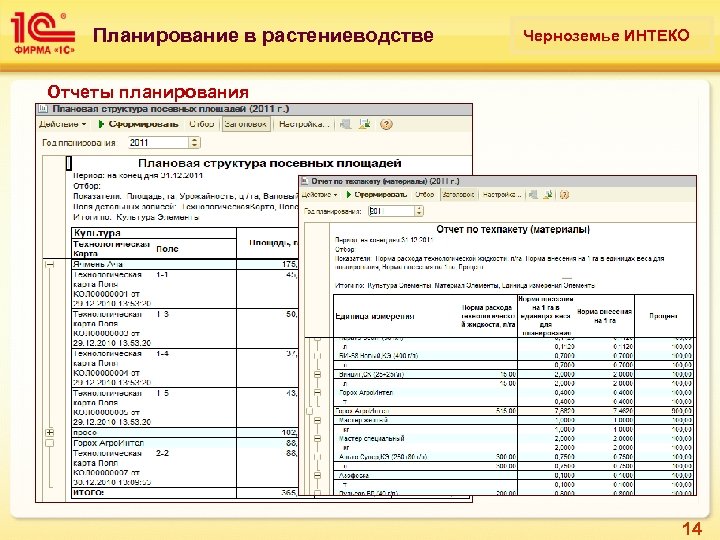Collapse the Ячмень Ача group
This screenshot has height=540, width=720.
[50, 264]
